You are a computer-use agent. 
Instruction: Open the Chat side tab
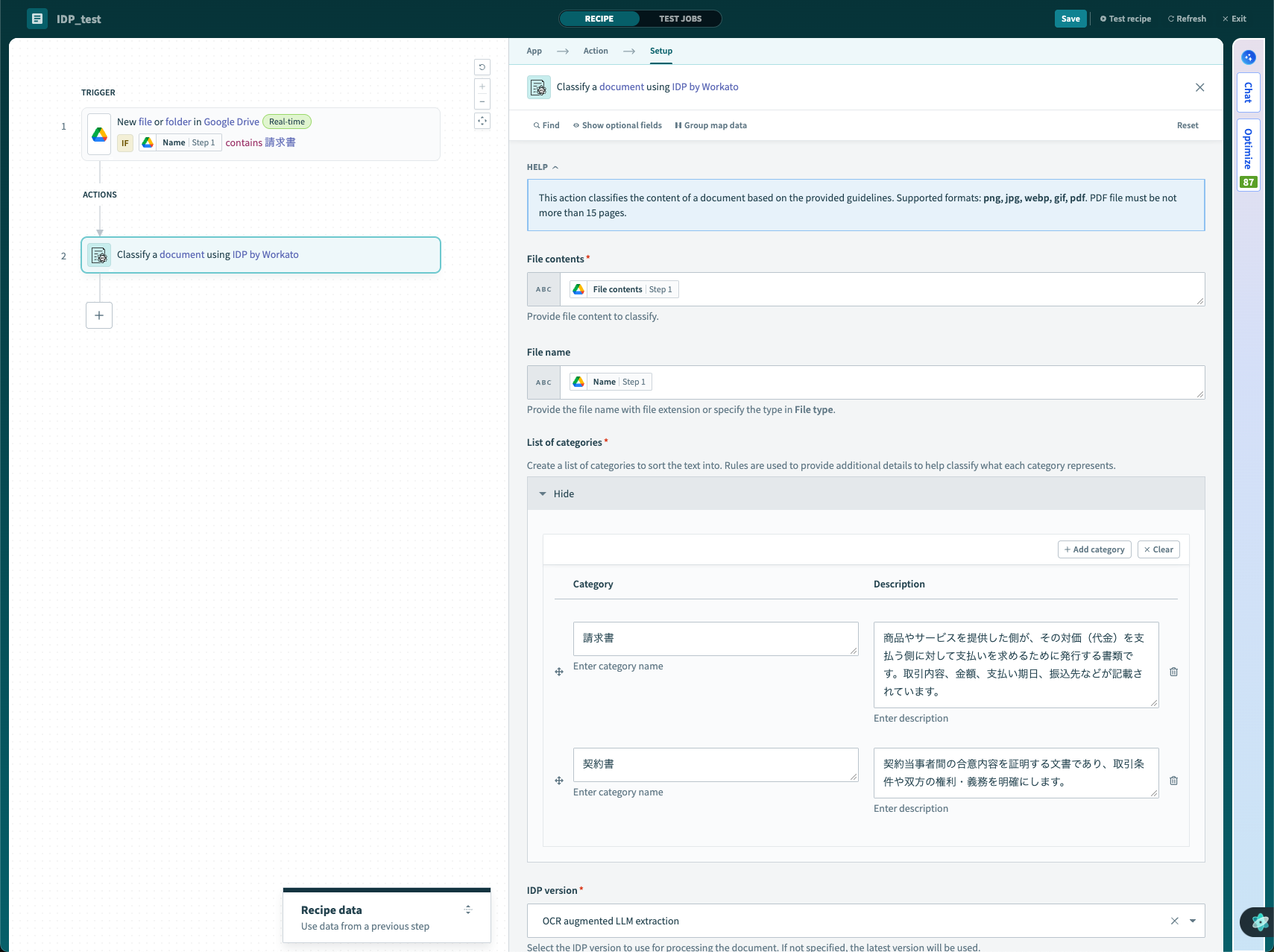coord(1249,92)
